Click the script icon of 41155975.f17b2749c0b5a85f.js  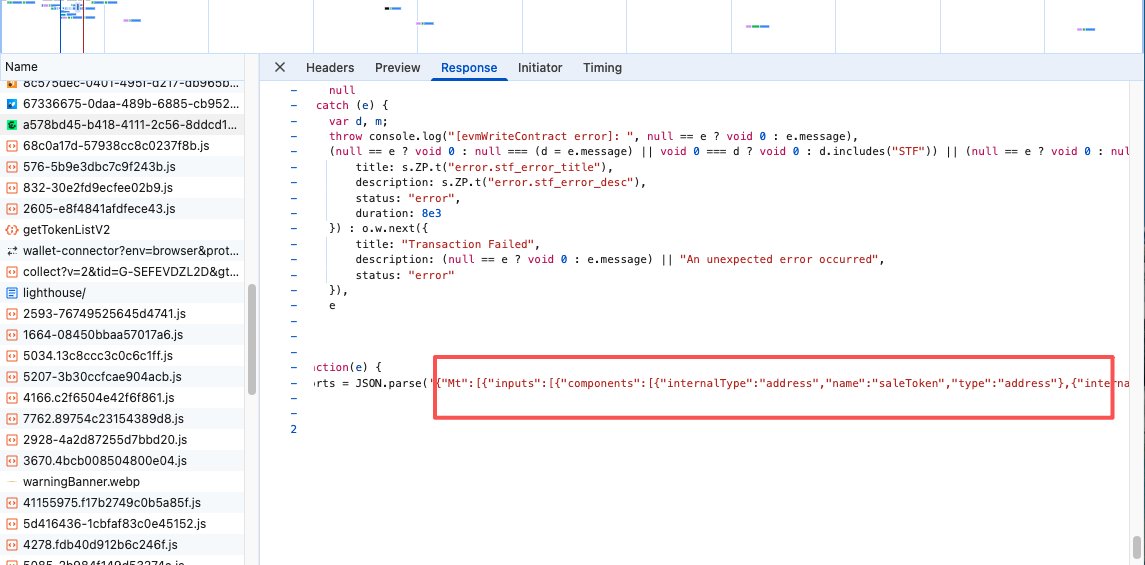pos(12,503)
